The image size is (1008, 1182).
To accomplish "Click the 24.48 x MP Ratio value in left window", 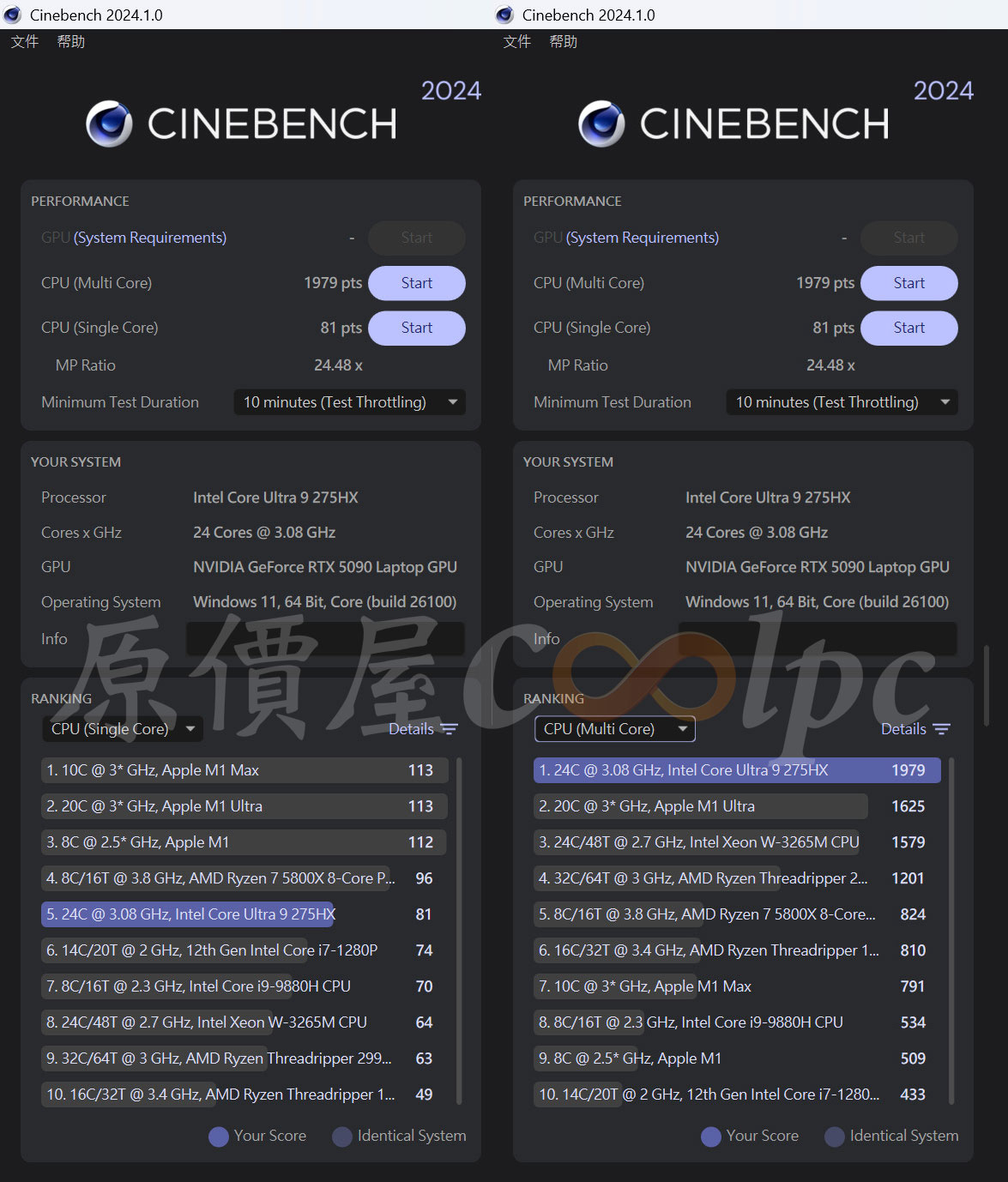I will point(338,365).
